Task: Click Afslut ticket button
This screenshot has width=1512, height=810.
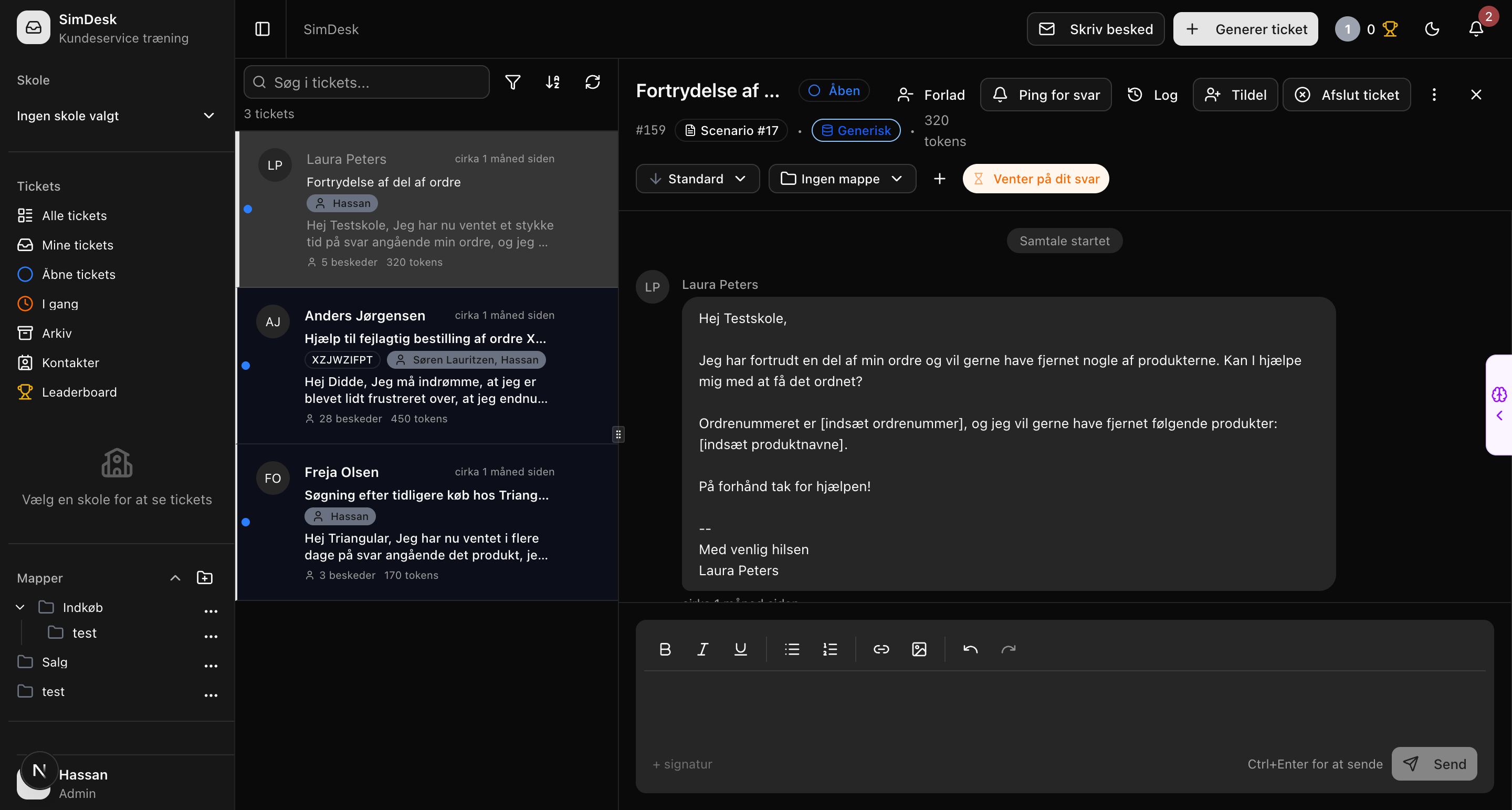Action: pyautogui.click(x=1347, y=95)
